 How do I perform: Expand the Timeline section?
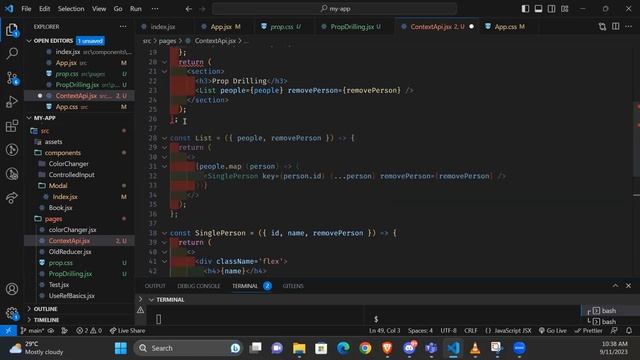point(29,320)
